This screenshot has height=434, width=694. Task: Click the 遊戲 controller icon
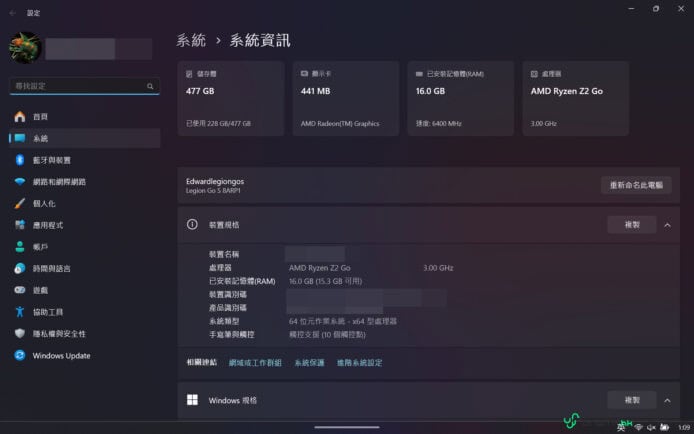pyautogui.click(x=20, y=290)
